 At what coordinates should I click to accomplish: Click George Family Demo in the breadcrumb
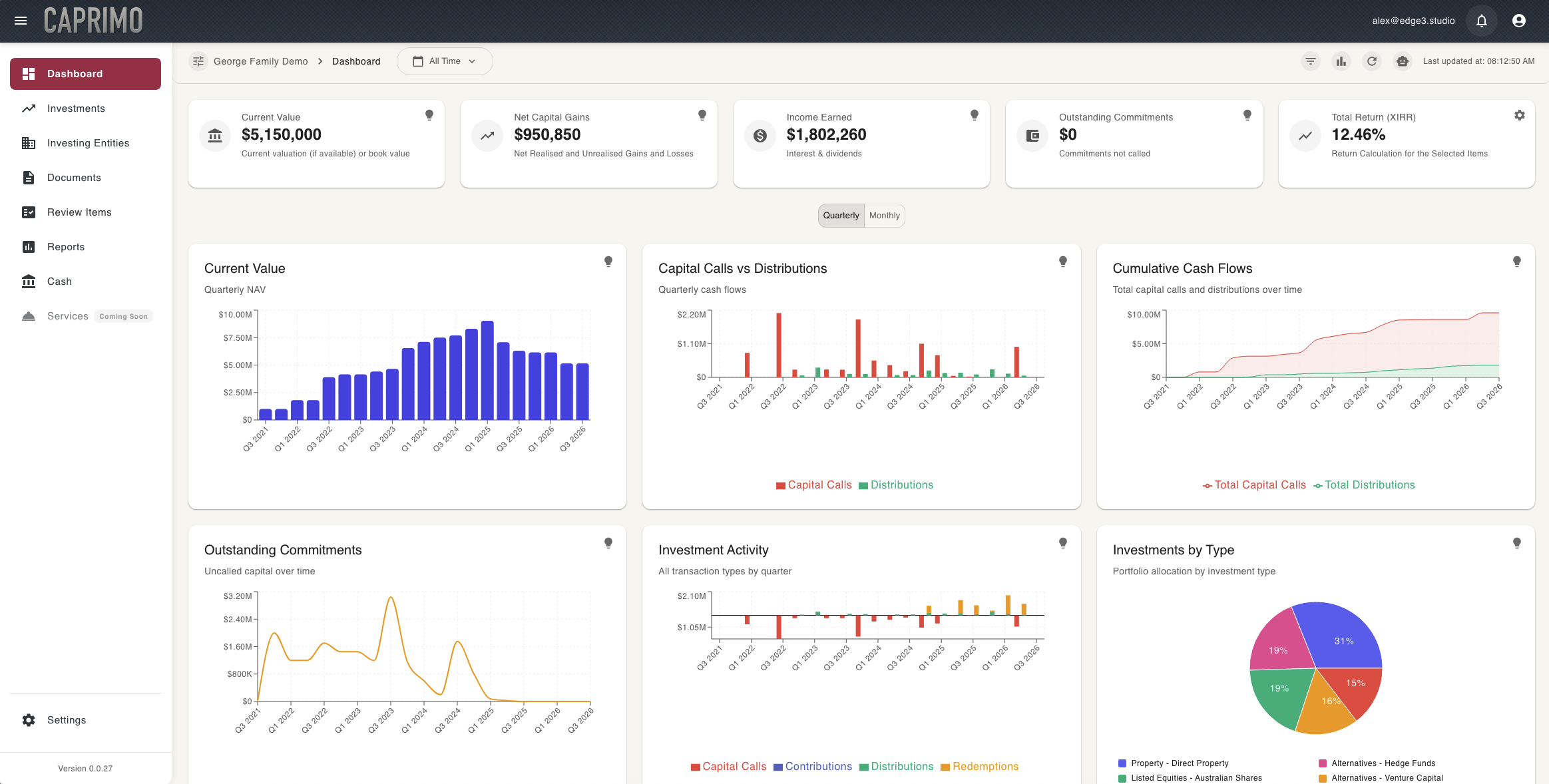click(260, 61)
